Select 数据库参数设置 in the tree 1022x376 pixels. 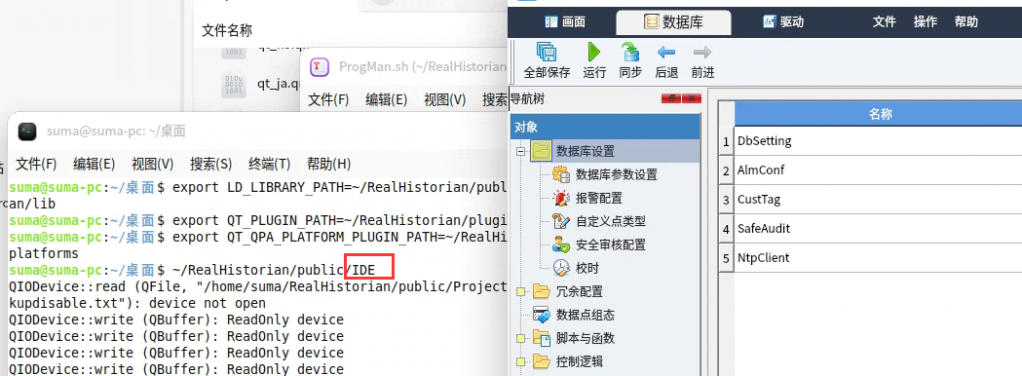[x=616, y=175]
